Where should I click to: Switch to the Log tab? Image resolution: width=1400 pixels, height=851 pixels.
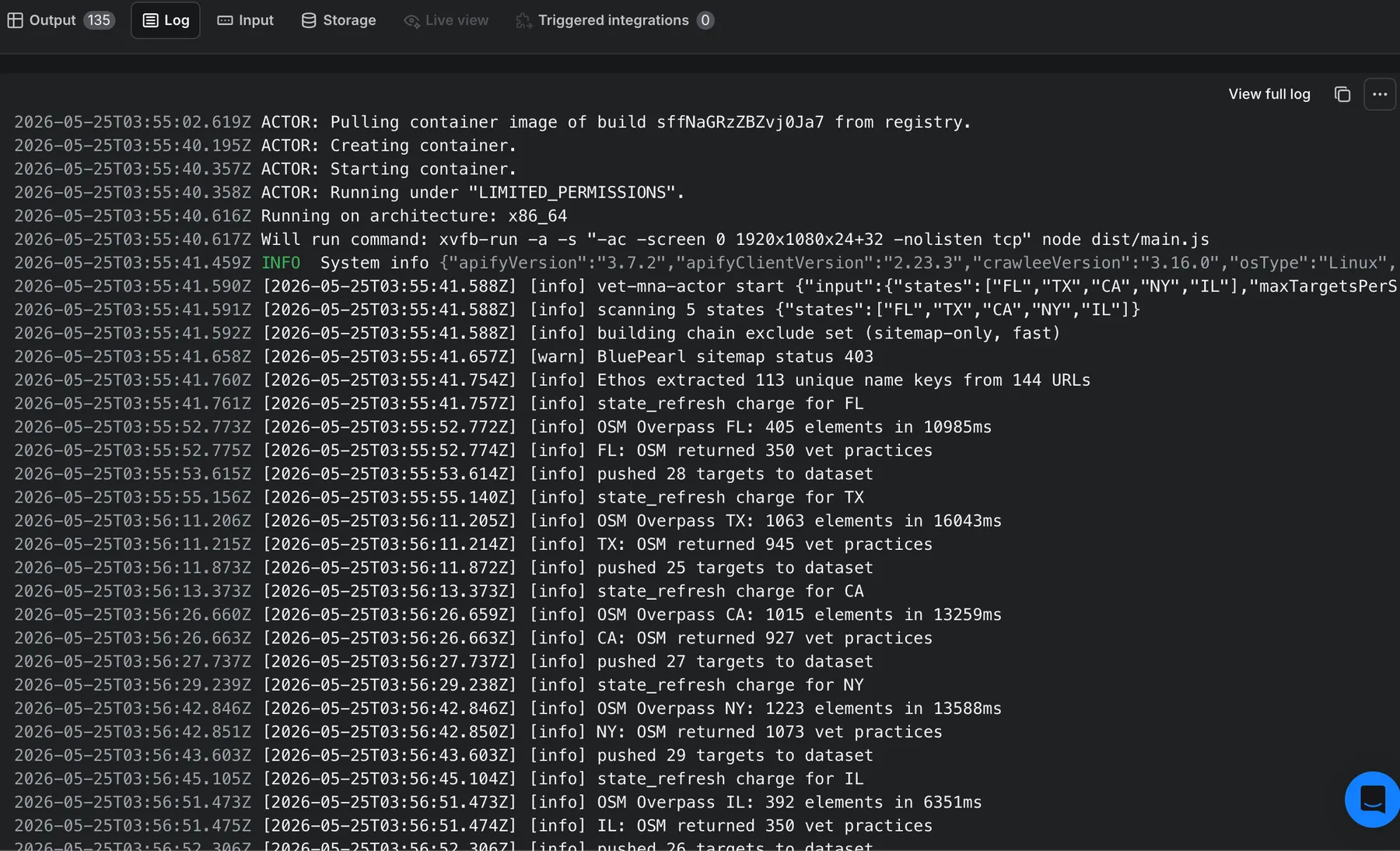click(x=166, y=20)
